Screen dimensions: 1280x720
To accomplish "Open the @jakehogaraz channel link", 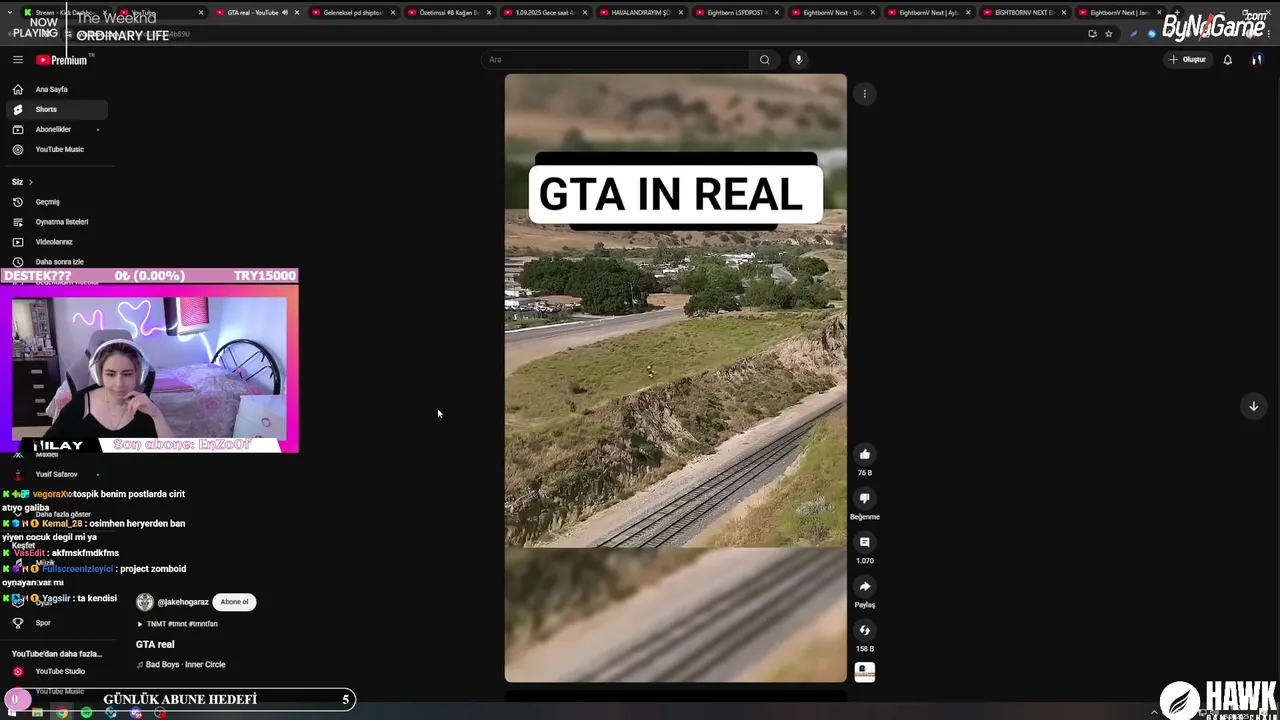I will pos(183,602).
